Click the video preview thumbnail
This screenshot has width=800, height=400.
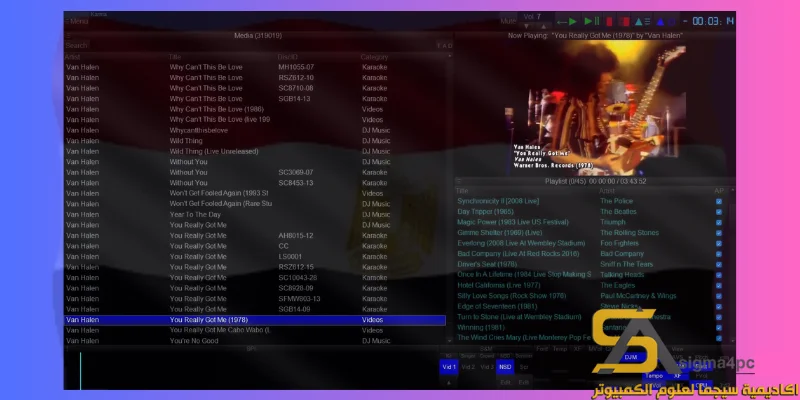pos(595,108)
